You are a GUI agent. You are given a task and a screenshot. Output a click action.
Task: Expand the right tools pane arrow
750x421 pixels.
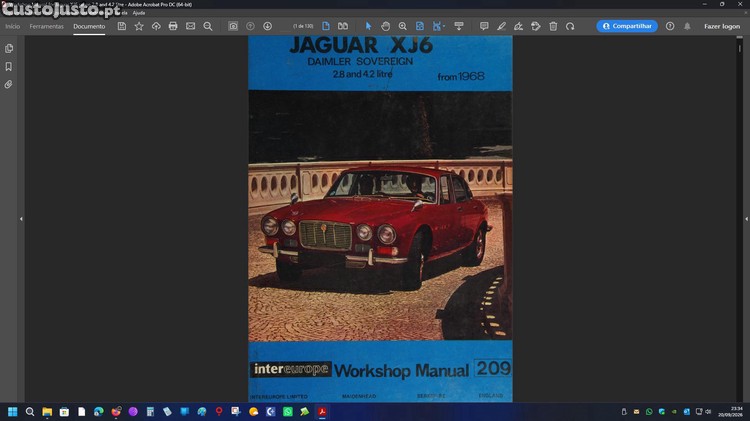pos(746,219)
